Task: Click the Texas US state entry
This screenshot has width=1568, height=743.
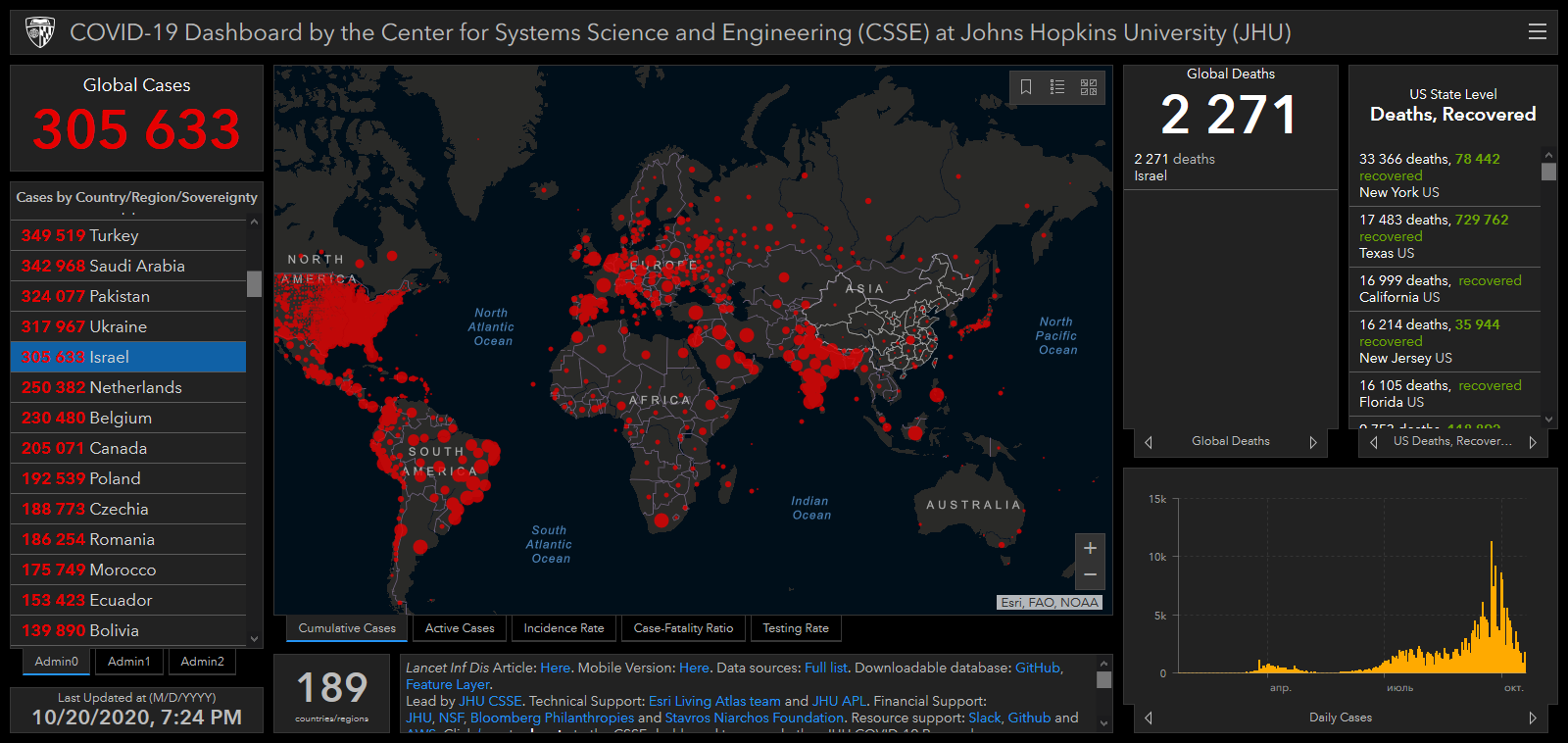Action: point(1445,236)
